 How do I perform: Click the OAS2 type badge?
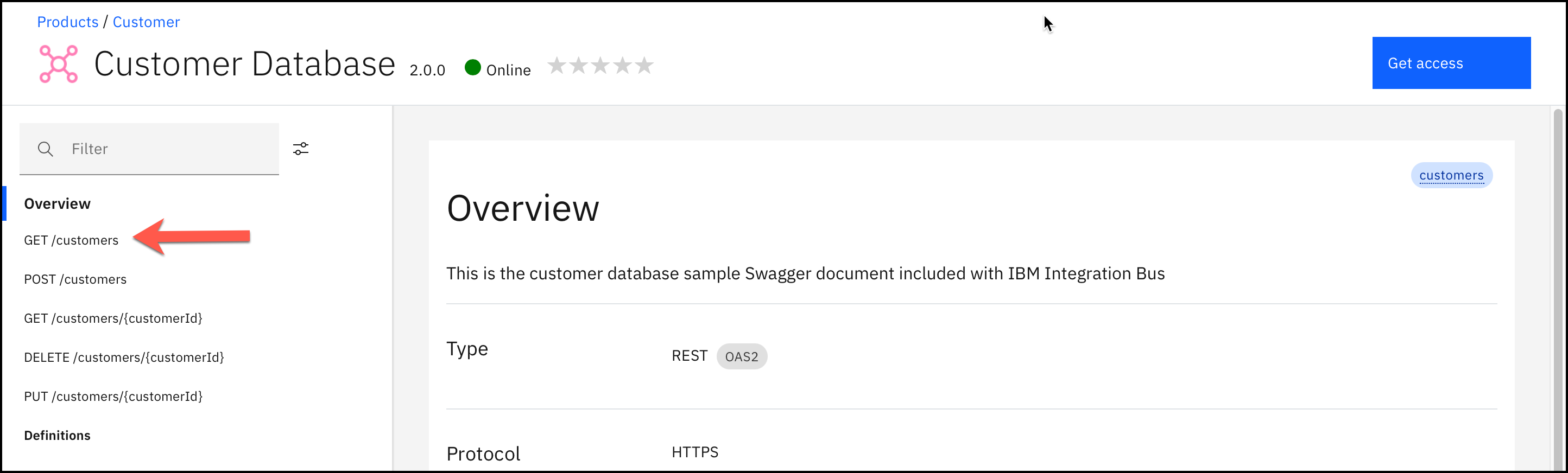click(742, 356)
